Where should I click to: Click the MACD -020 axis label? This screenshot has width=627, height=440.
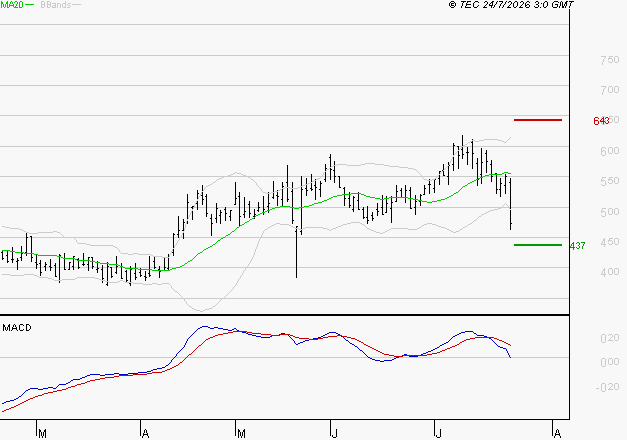(x=607, y=387)
